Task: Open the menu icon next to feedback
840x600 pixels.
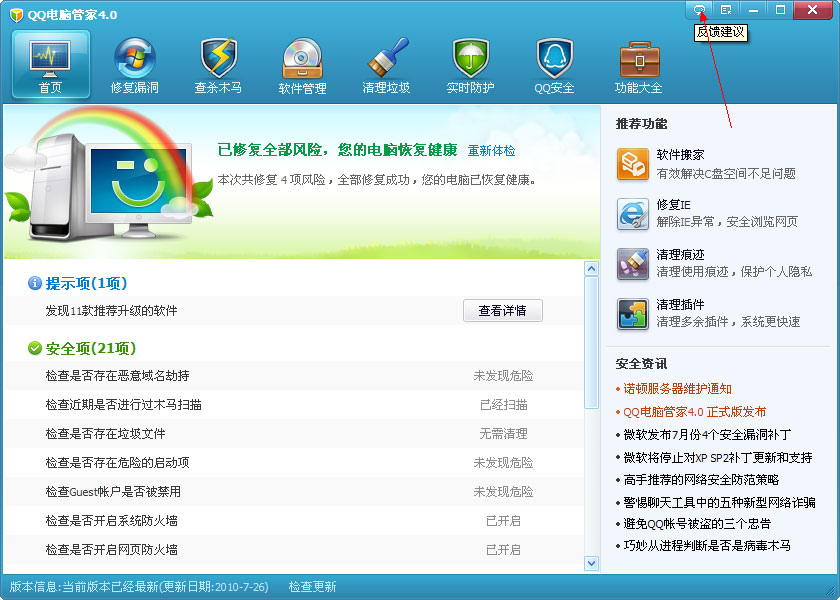Action: click(x=726, y=9)
